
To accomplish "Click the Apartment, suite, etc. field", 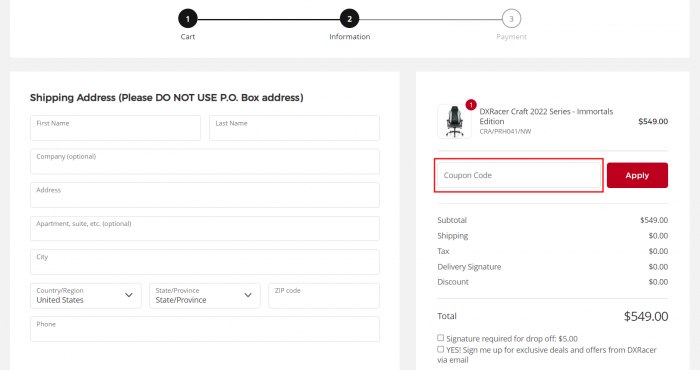I will pos(205,229).
